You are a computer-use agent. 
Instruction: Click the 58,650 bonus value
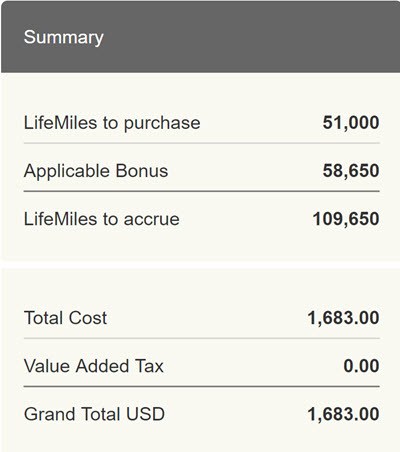pyautogui.click(x=351, y=170)
